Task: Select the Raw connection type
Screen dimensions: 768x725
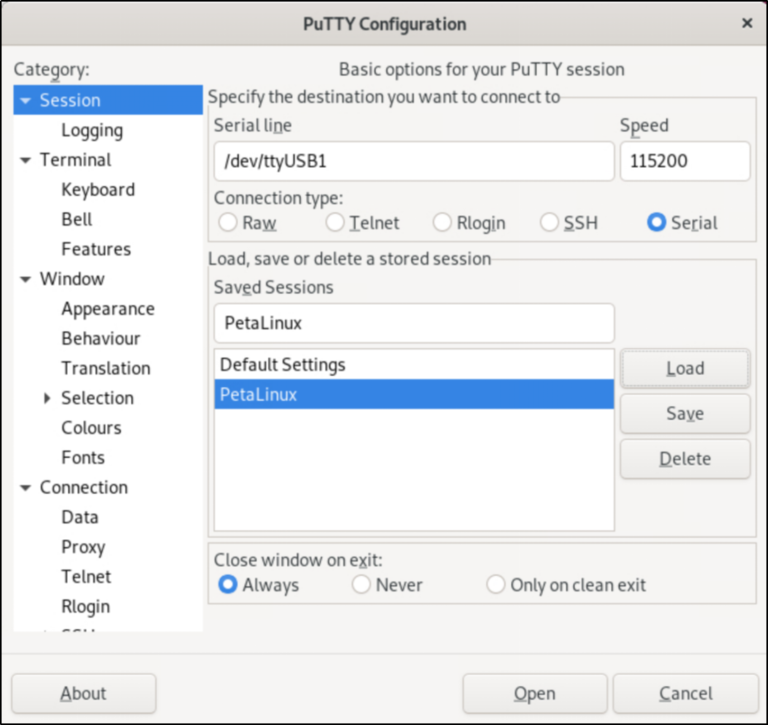Action: click(228, 223)
